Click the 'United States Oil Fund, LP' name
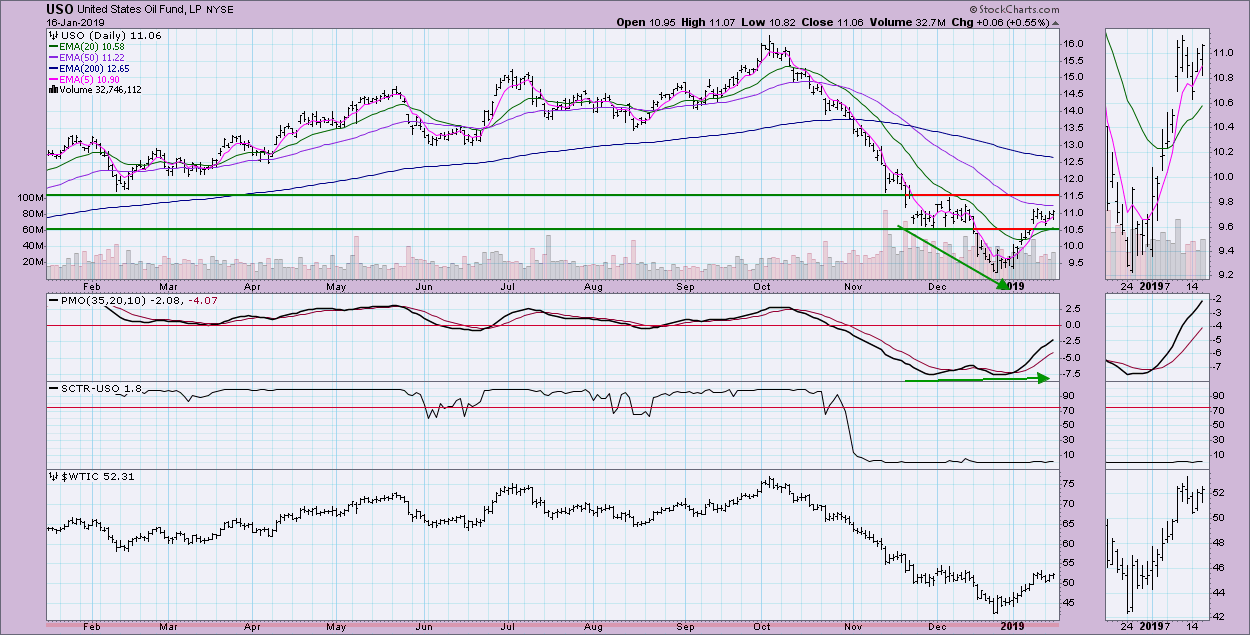The image size is (1250, 635). [x=140, y=11]
